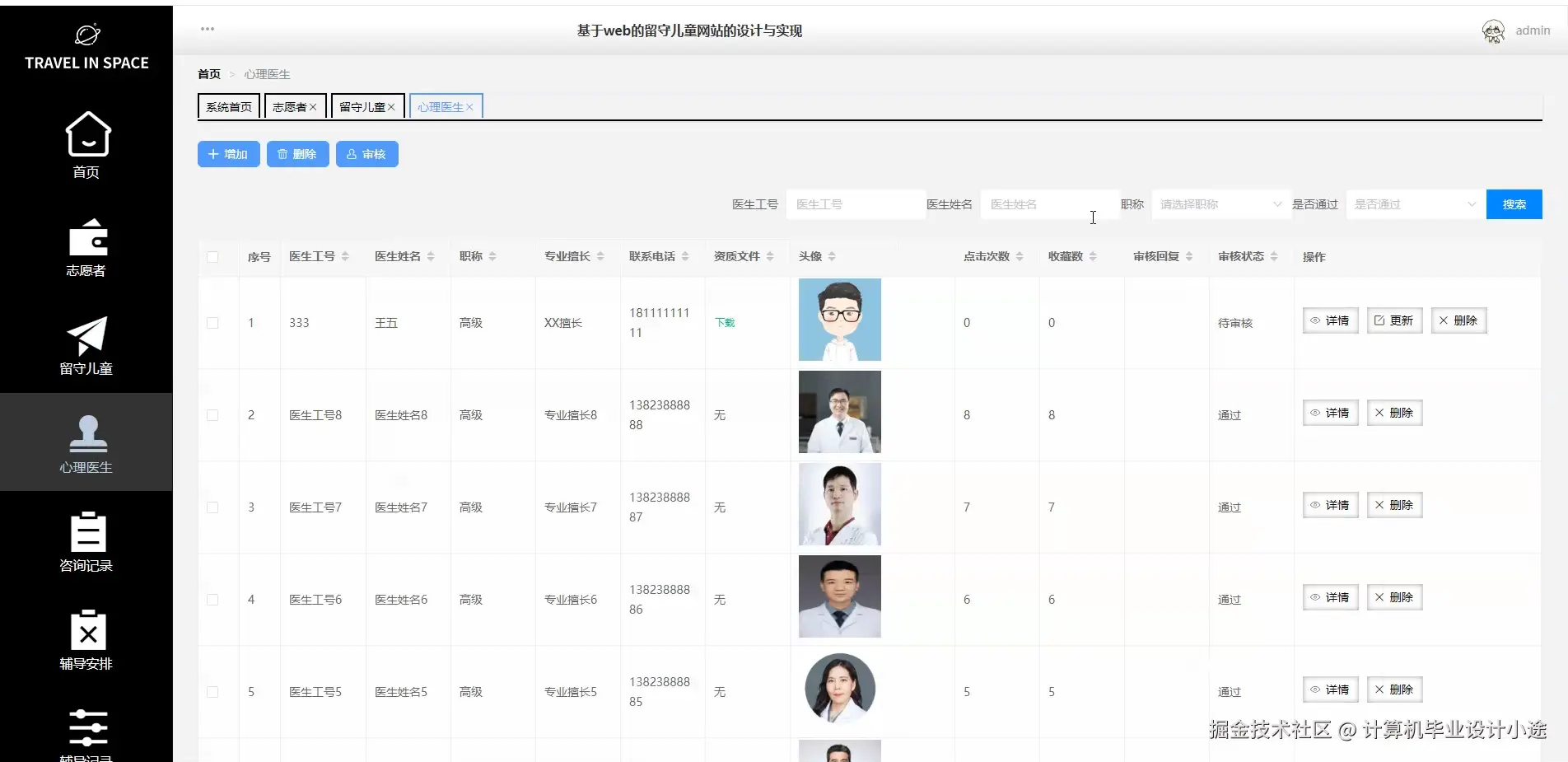
Task: Download the 资质文件 for 王五 via 下载
Action: point(725,323)
